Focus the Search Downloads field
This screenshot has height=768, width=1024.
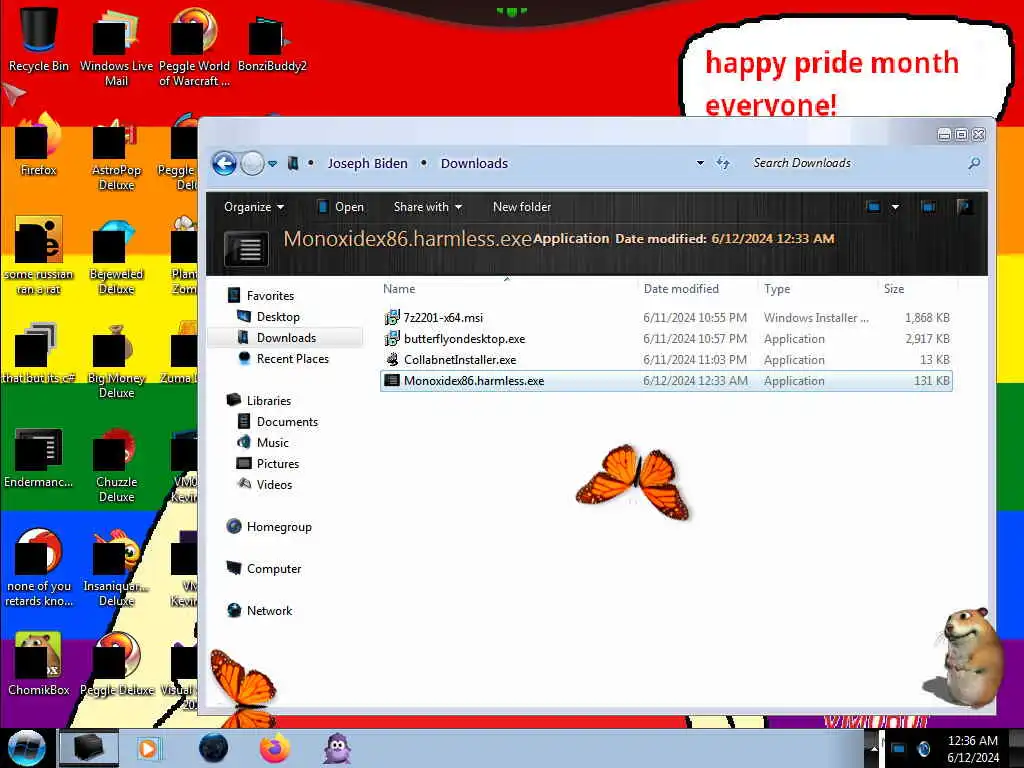[856, 163]
